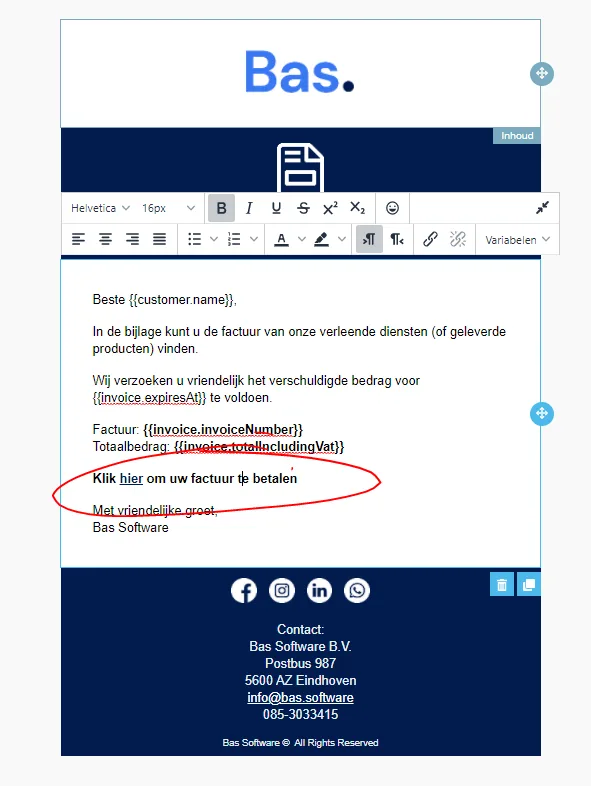Open the Helvetica font family dropdown
The width and height of the screenshot is (591, 786).
click(100, 208)
